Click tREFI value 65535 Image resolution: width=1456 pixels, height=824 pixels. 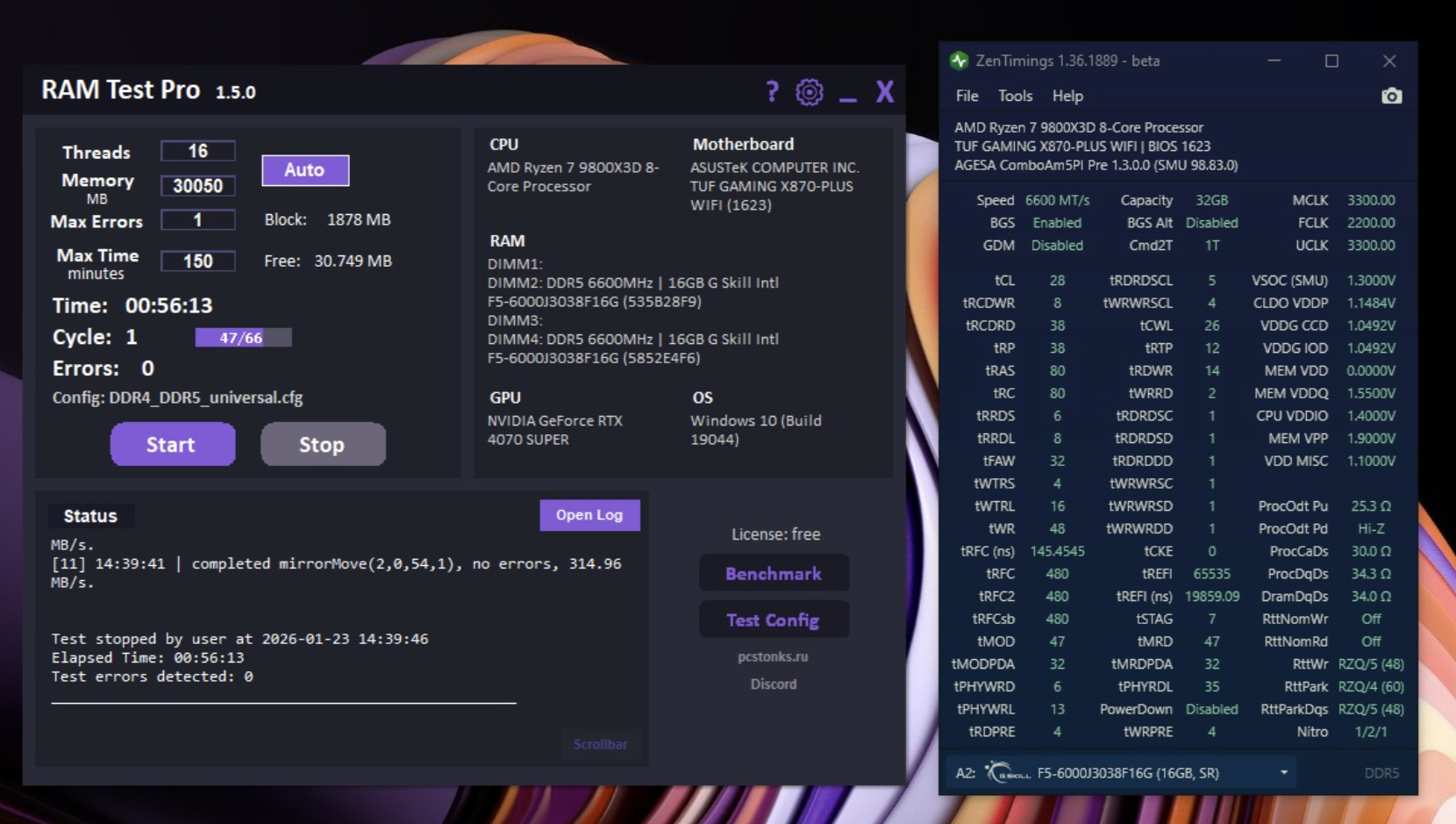(x=1211, y=574)
